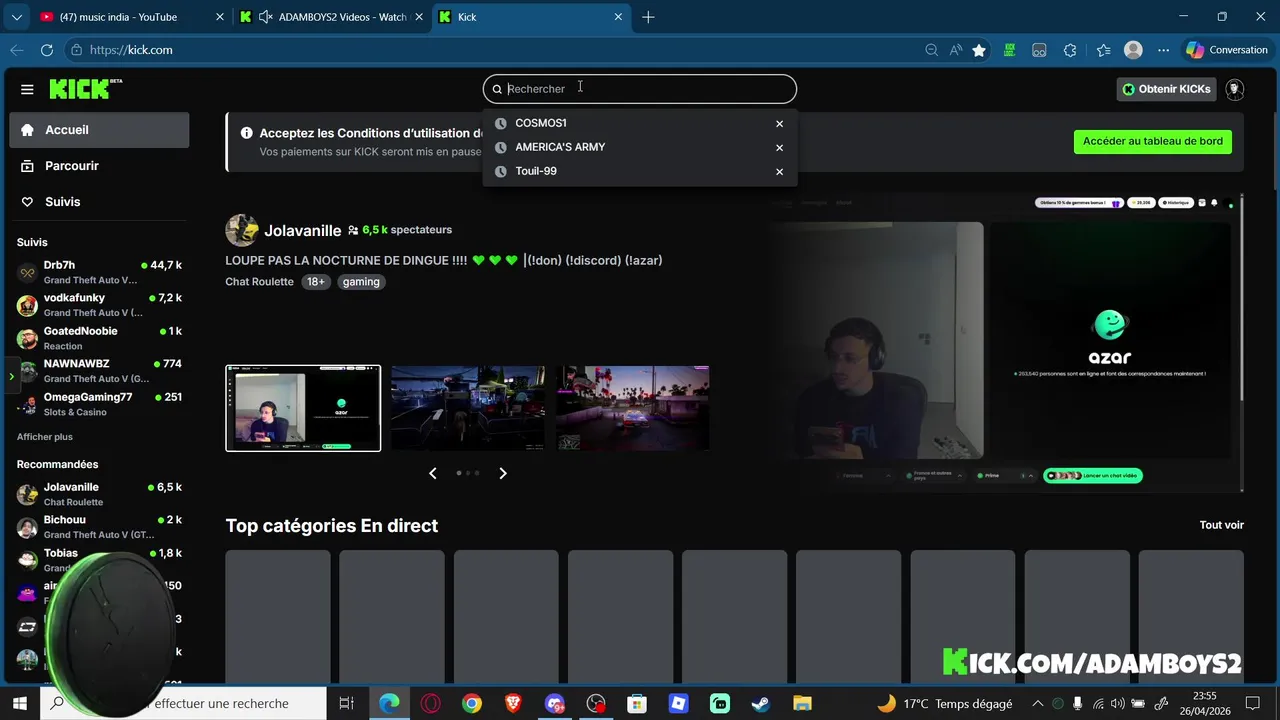Toggle favorite star for this page
1280x720 pixels.
pyautogui.click(x=979, y=50)
